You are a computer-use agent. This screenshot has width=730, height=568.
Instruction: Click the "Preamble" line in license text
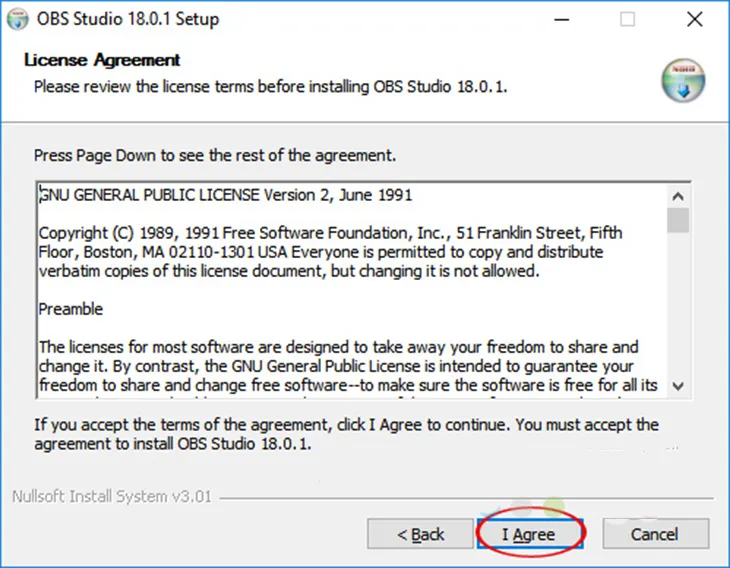(71, 309)
